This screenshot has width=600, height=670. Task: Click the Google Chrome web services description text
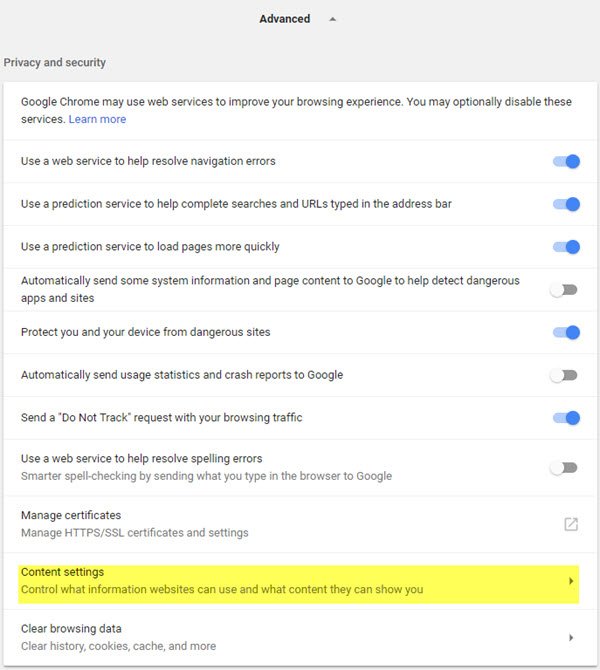click(x=296, y=102)
